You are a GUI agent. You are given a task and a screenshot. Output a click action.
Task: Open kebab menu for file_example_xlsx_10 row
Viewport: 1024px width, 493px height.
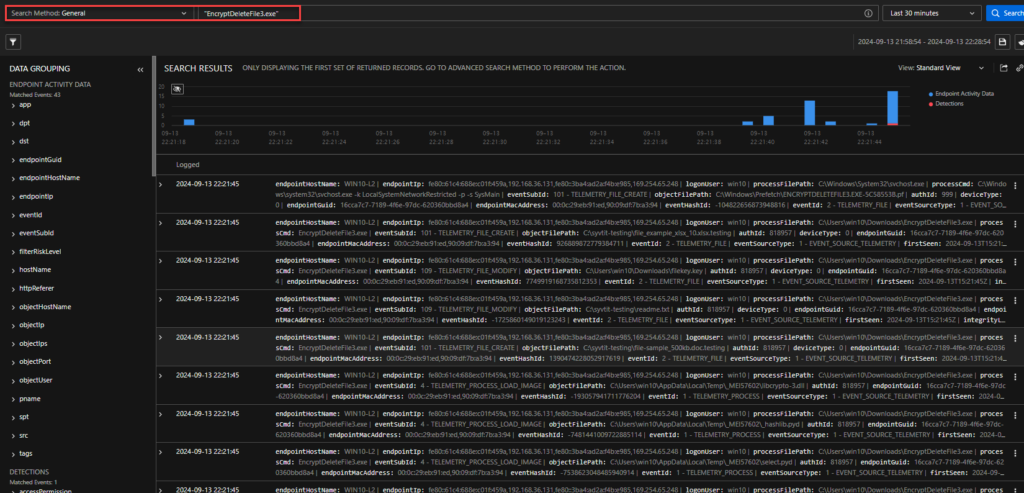point(1014,223)
